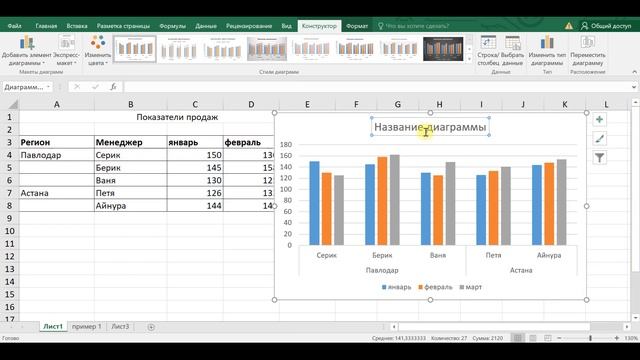640x360 pixels.
Task: Open the File (Файл) tab
Action: [x=14, y=26]
